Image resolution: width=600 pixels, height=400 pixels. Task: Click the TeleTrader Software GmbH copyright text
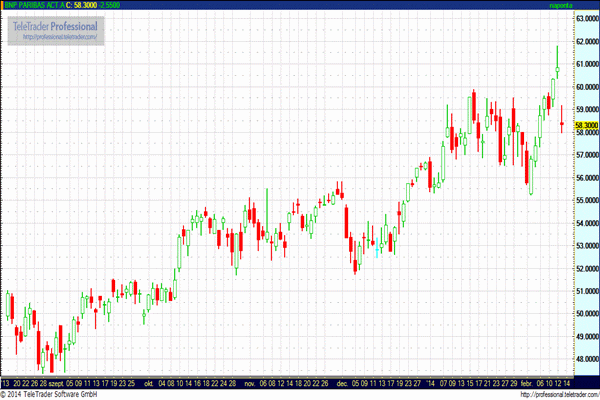[49, 395]
